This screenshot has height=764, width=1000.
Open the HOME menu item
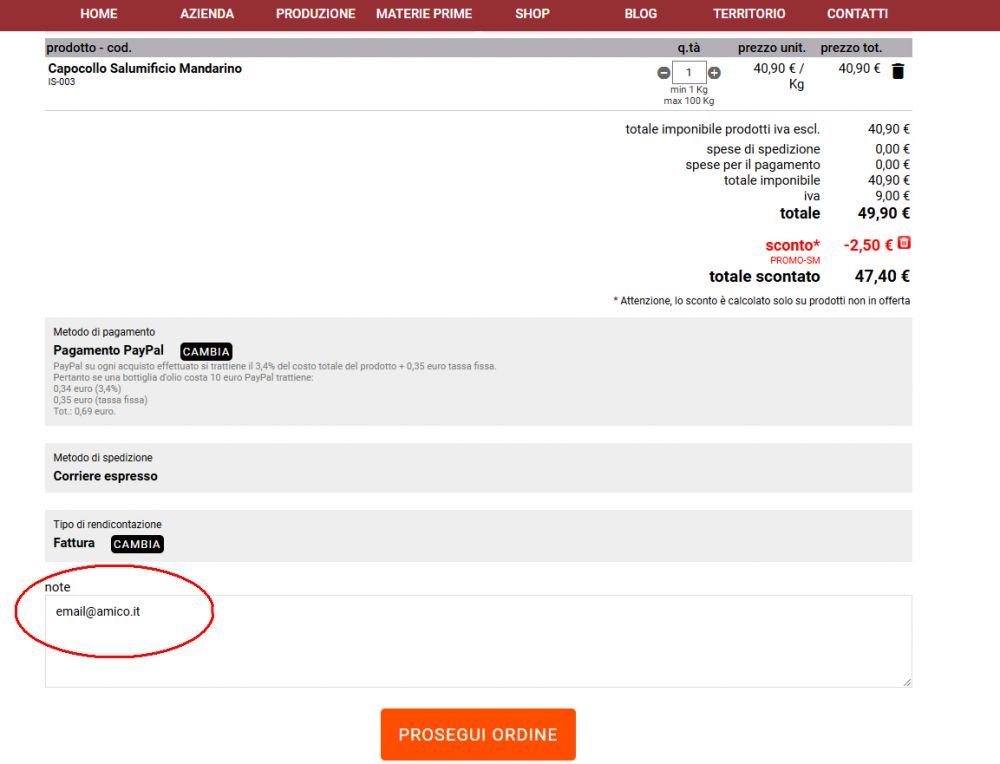coord(98,14)
